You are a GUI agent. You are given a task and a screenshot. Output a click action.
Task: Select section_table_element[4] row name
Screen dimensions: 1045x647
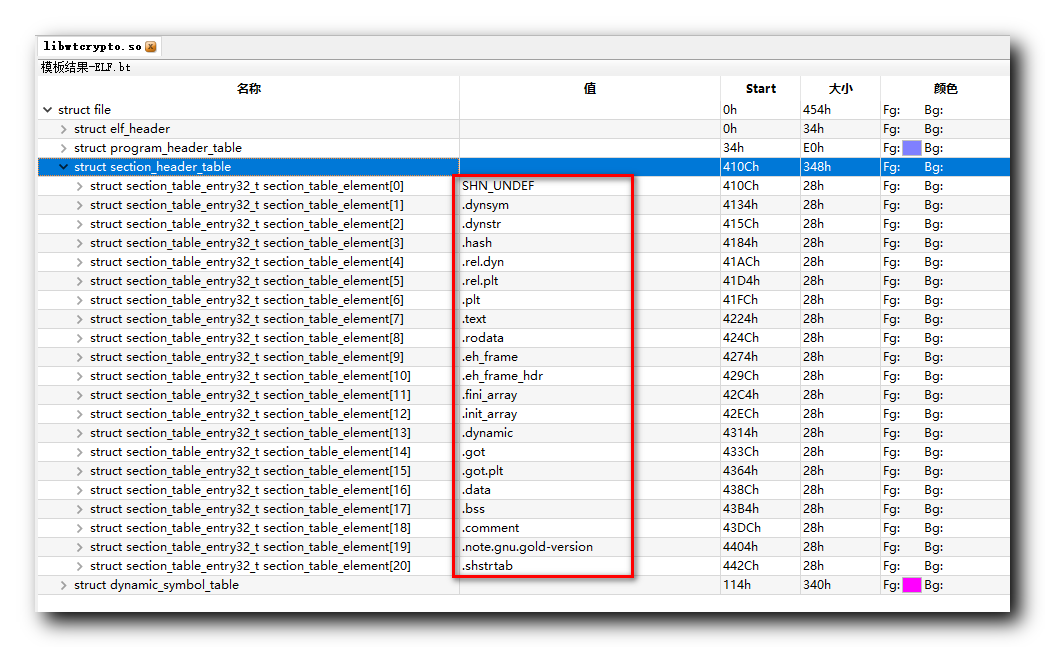click(x=247, y=262)
